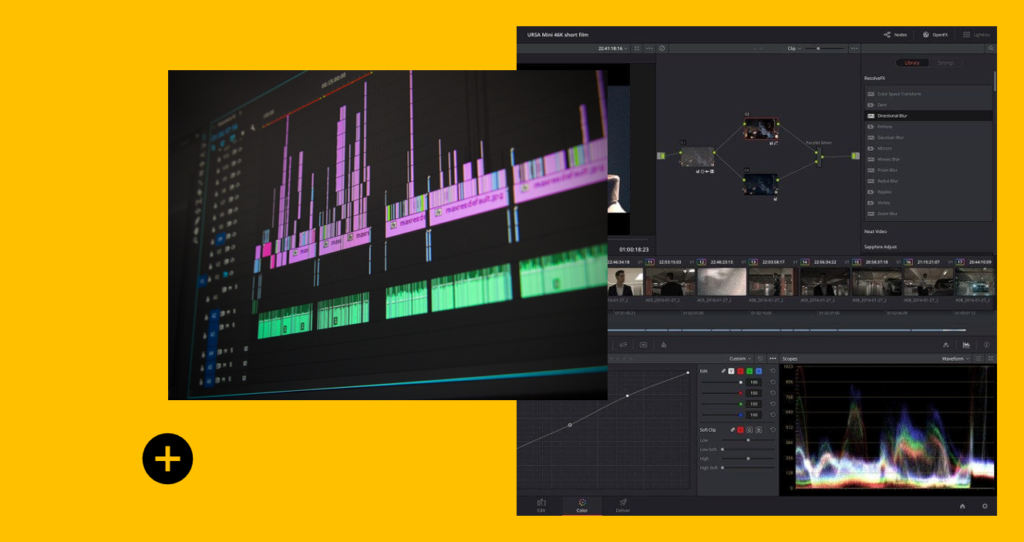This screenshot has height=542, width=1024.
Task: Reset the blue intensity slider row
Action: [773, 415]
